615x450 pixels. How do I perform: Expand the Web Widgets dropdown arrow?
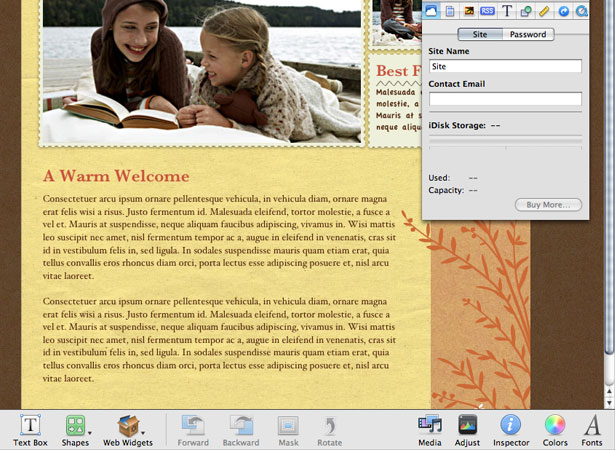point(143,433)
